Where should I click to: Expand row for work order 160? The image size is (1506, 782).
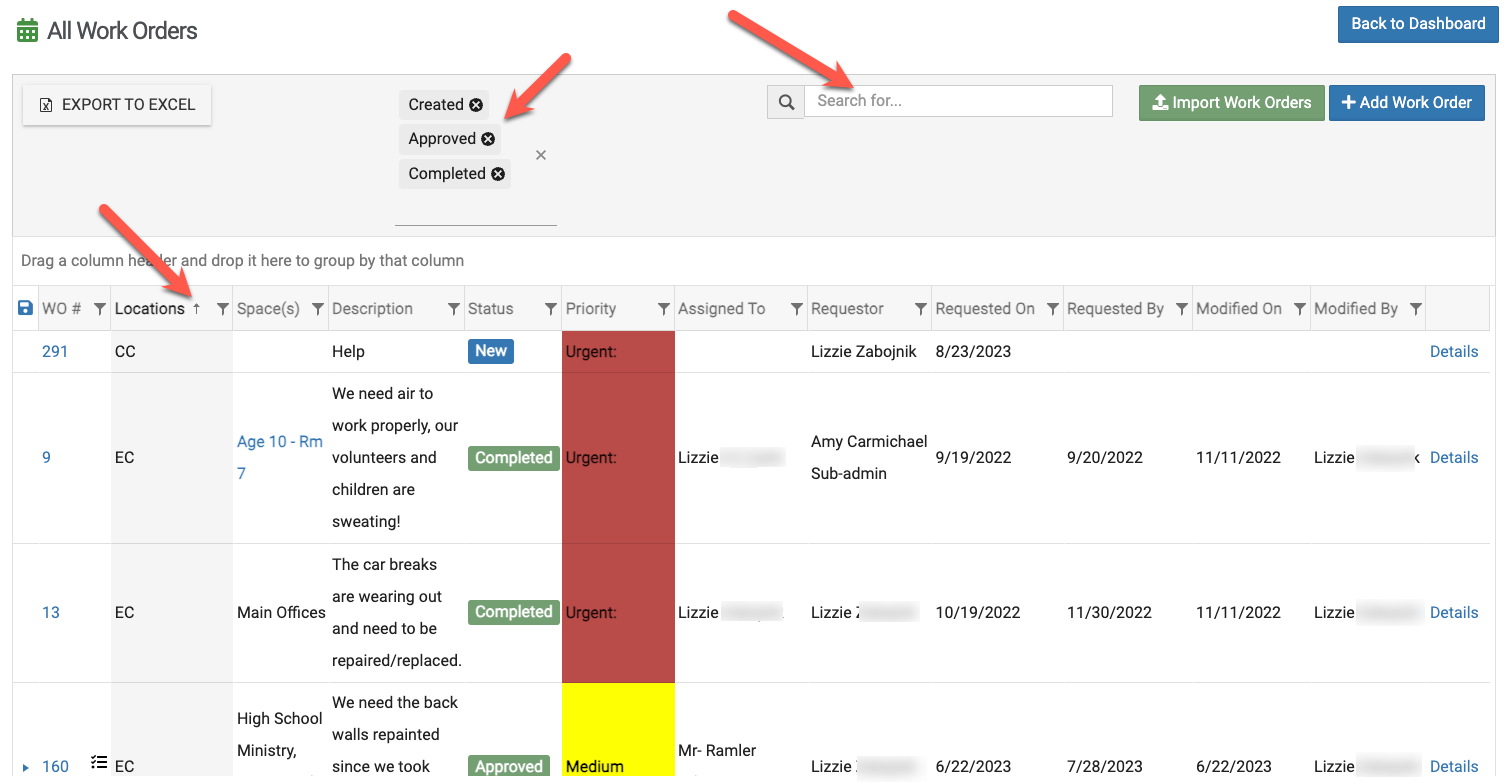[26, 768]
